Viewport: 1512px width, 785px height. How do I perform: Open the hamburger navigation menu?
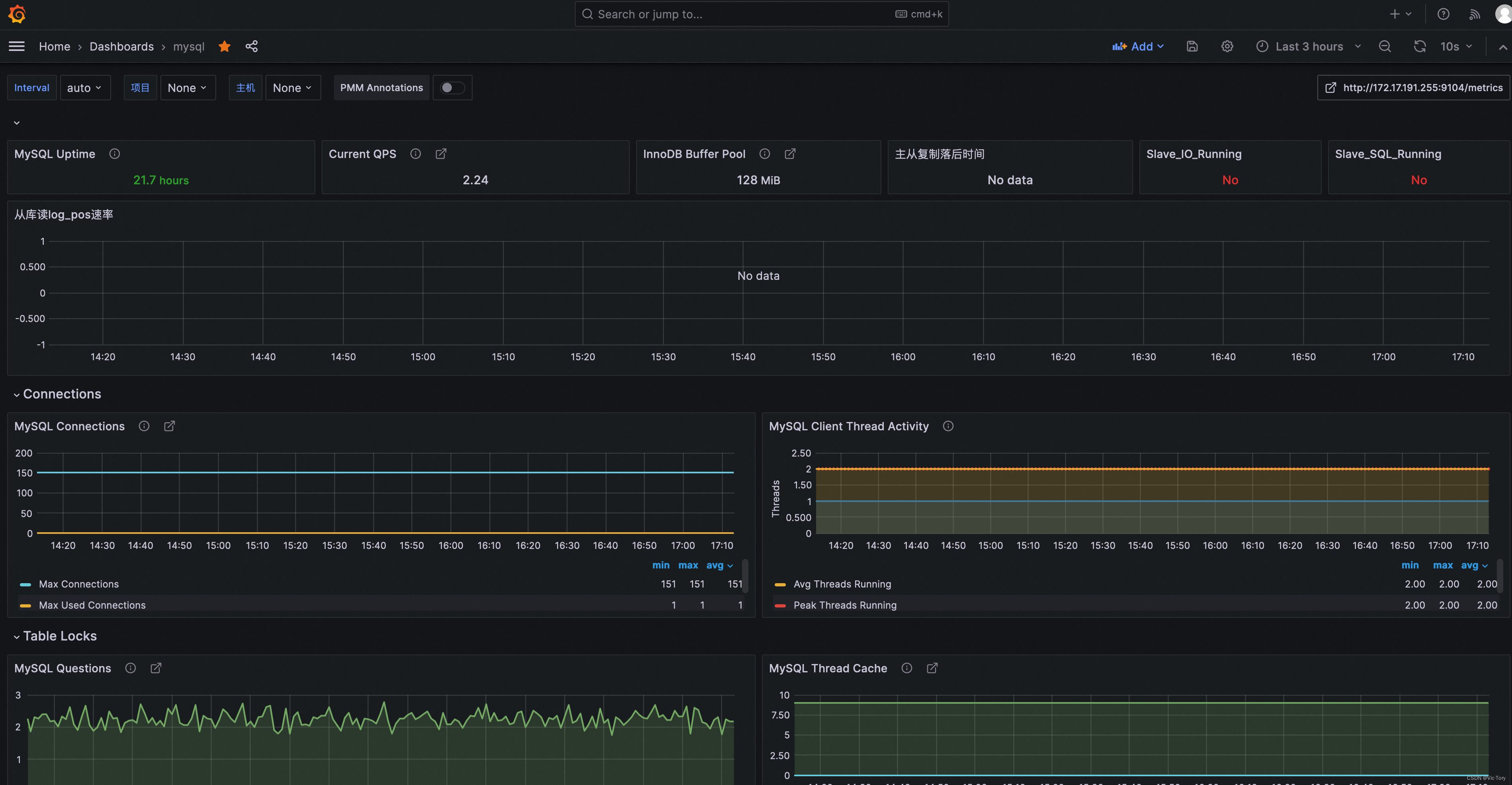pyautogui.click(x=17, y=46)
